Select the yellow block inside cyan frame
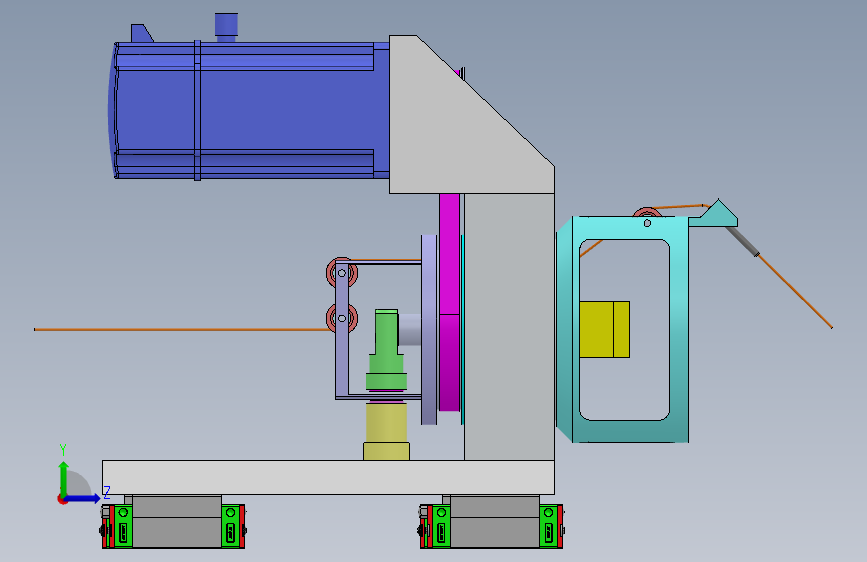The width and height of the screenshot is (867, 562). click(x=604, y=329)
